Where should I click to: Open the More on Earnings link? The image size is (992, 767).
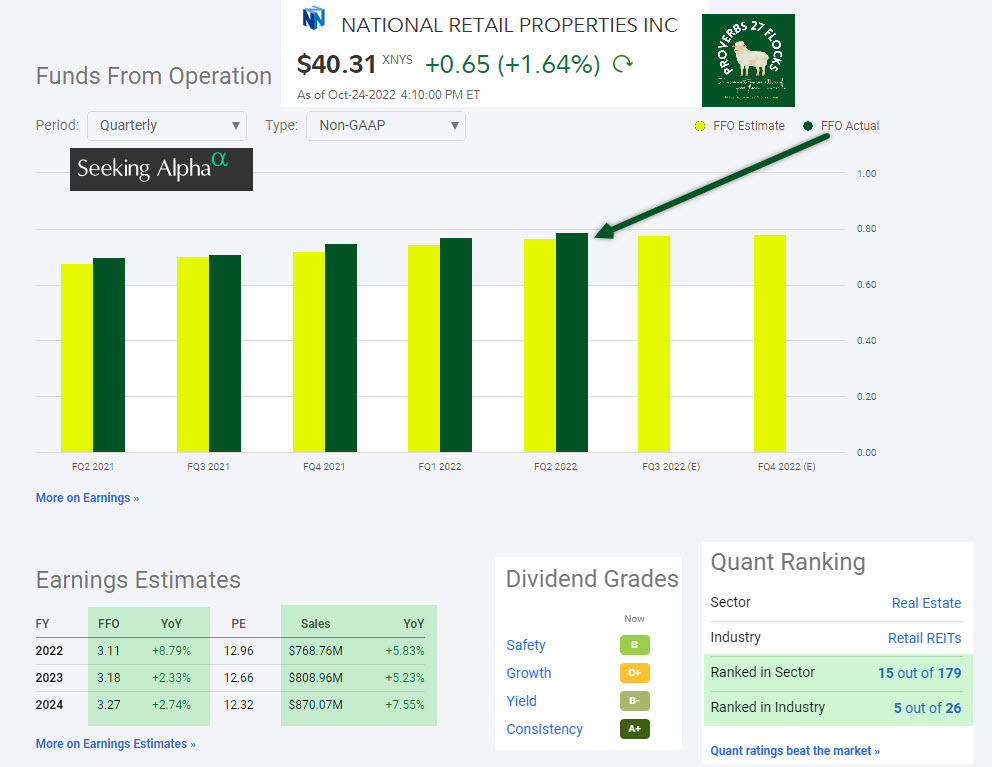point(87,498)
